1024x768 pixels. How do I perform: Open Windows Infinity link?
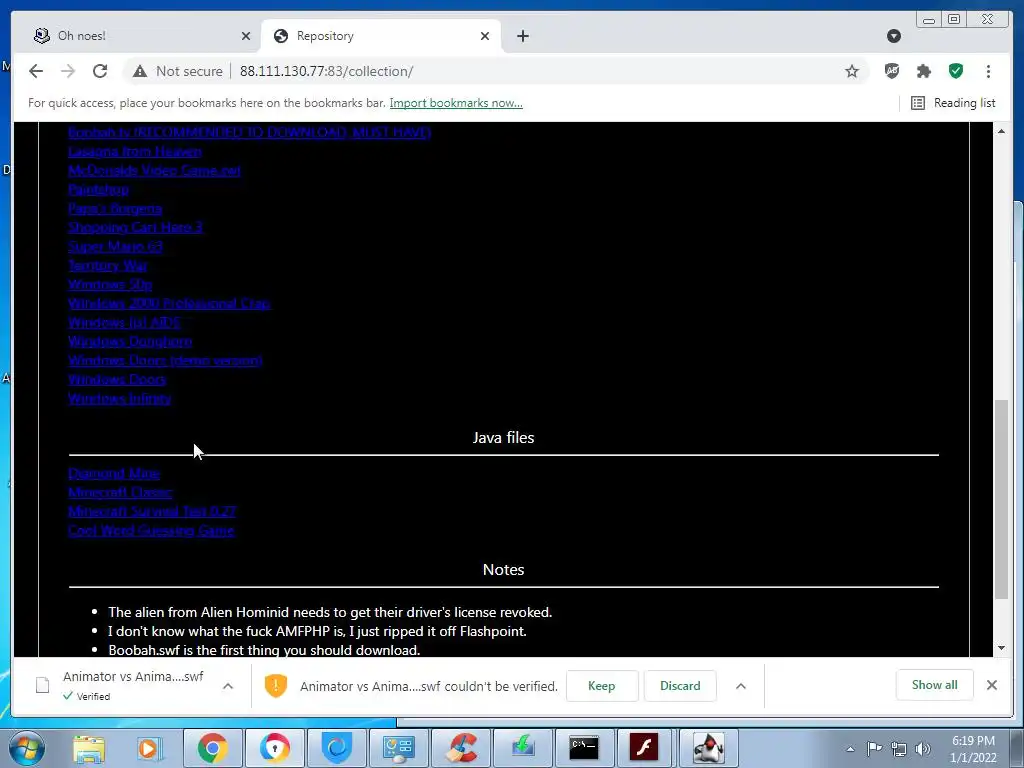point(120,398)
